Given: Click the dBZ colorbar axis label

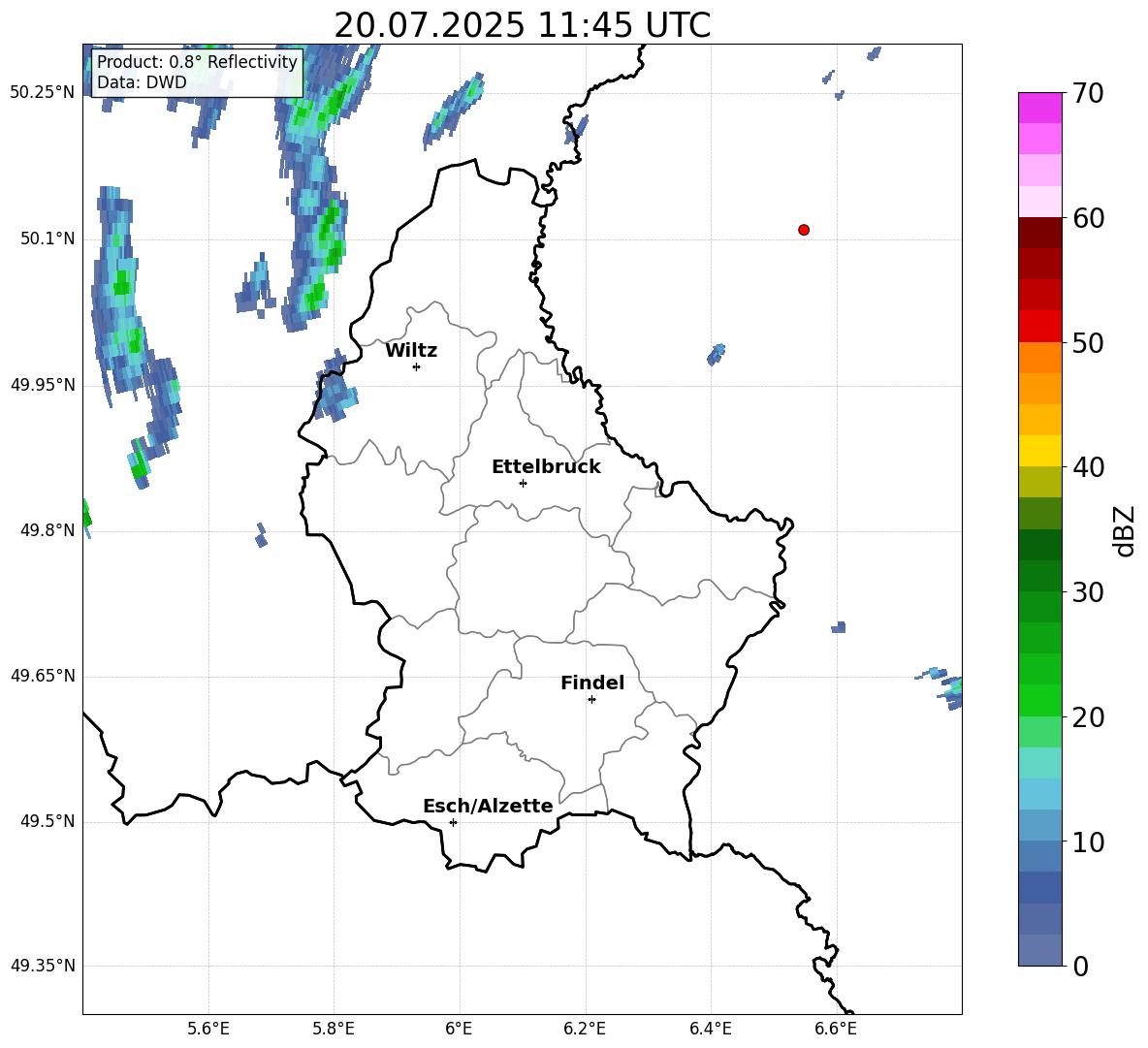Looking at the screenshot, I should [1124, 531].
